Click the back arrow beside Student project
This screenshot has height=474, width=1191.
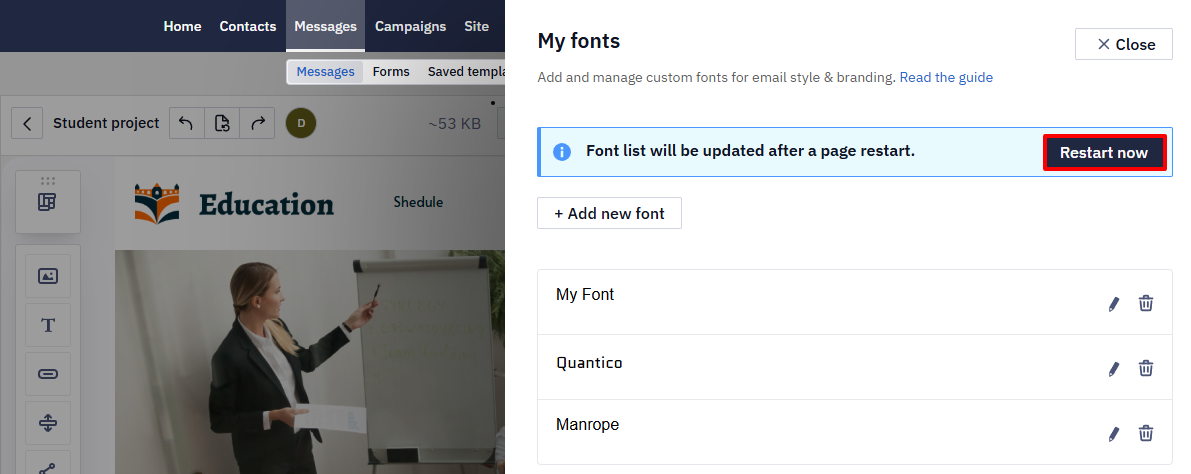click(27, 123)
